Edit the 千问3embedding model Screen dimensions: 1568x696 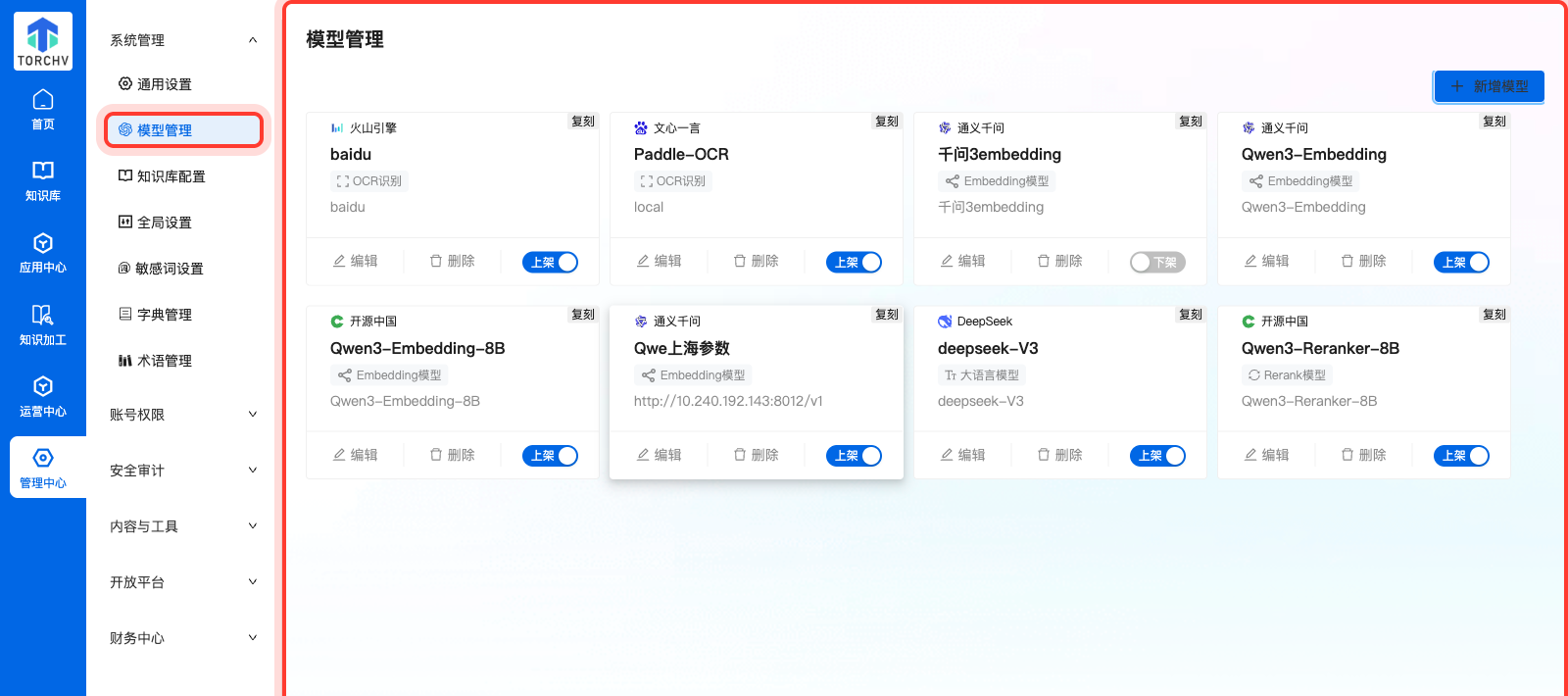point(962,261)
